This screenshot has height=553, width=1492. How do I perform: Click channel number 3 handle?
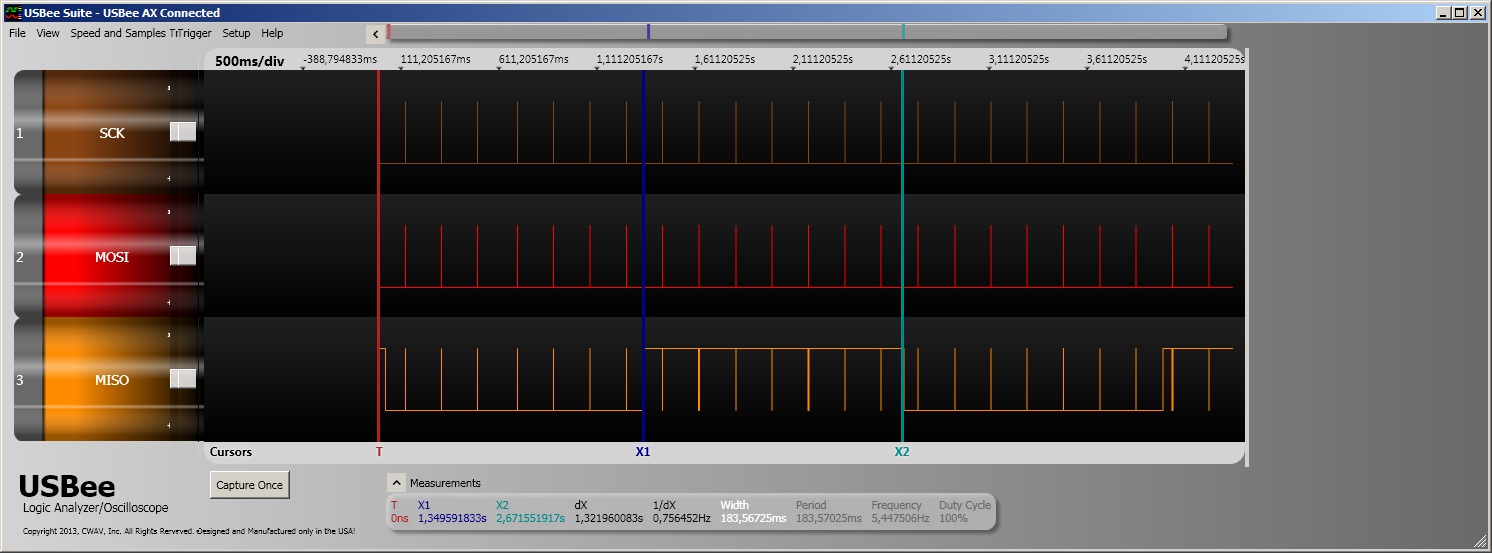point(28,379)
